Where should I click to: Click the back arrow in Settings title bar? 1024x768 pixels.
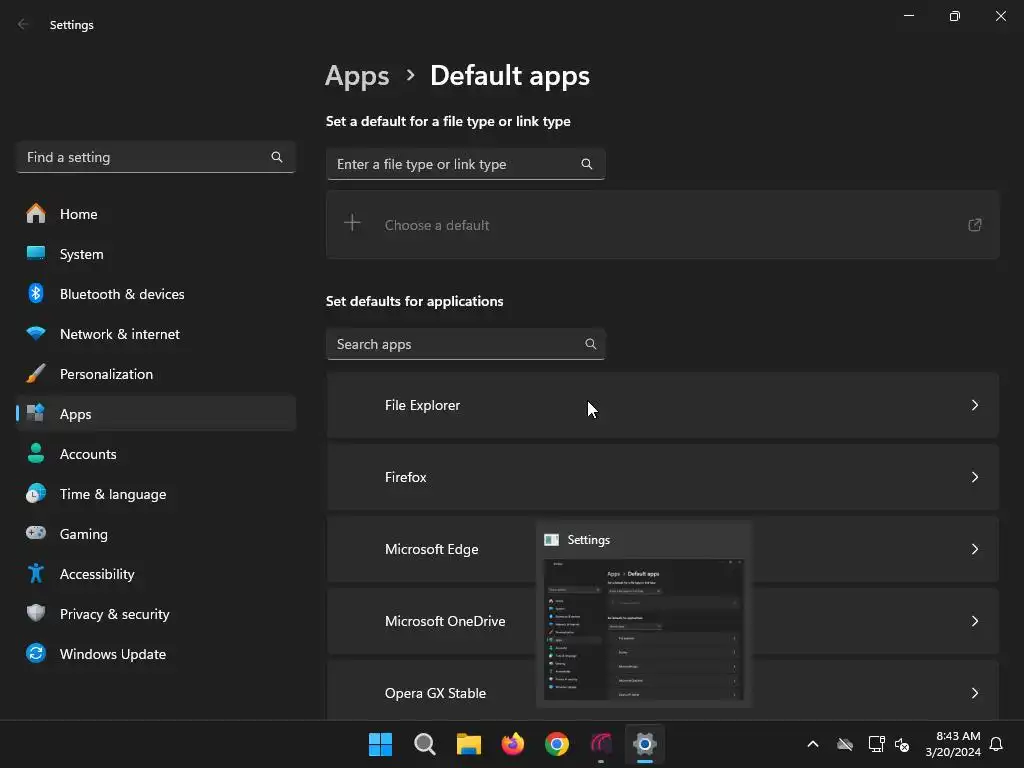pos(23,24)
